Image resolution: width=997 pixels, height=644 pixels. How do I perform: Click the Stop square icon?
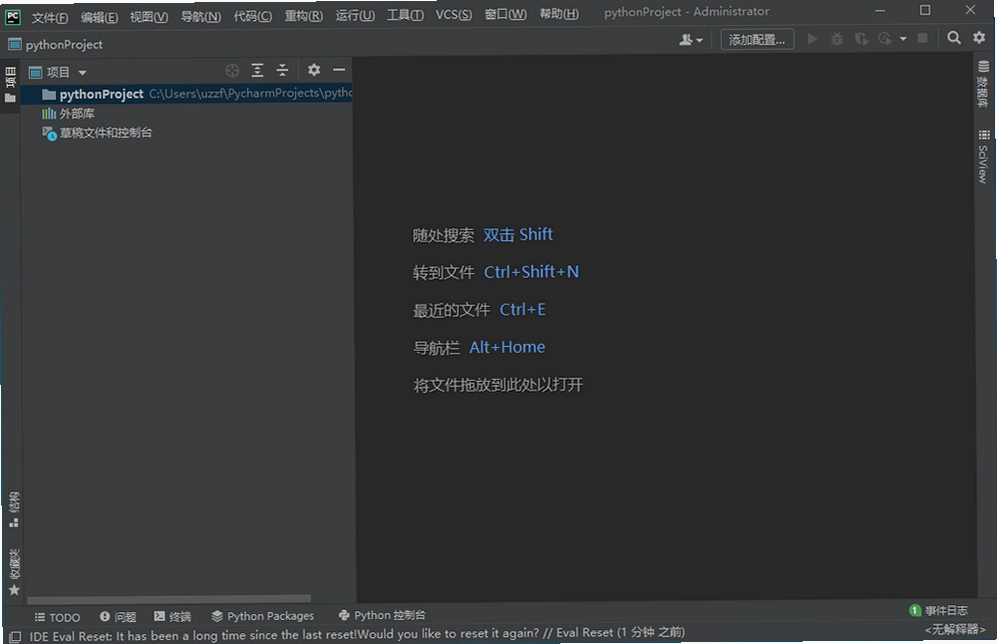(922, 38)
